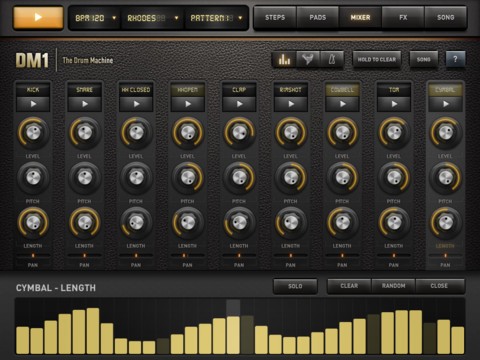Preview the TOM channel with its play icon
480x360 pixels.
[394, 104]
